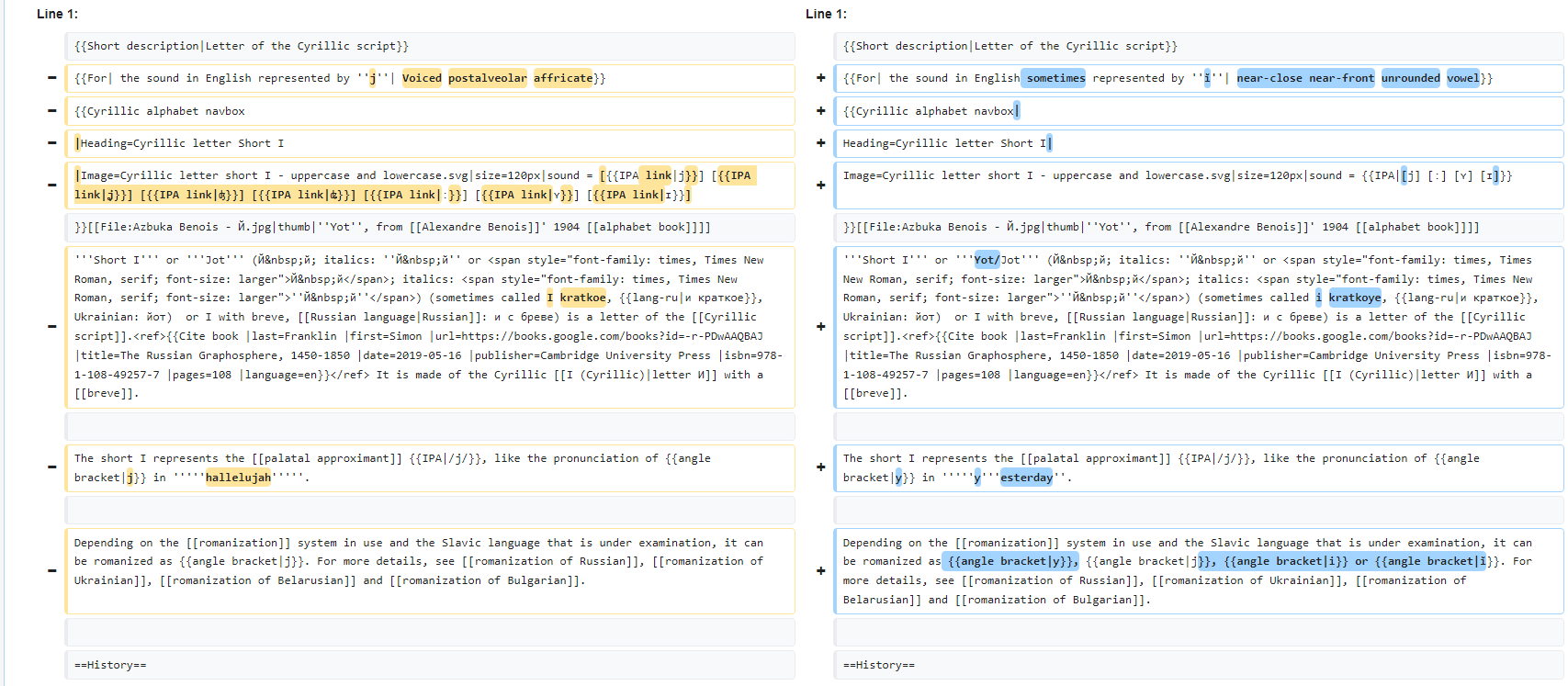Click highlighted phrase 'near-close near-front'
This screenshot has height=686, width=1568.
tap(1305, 78)
